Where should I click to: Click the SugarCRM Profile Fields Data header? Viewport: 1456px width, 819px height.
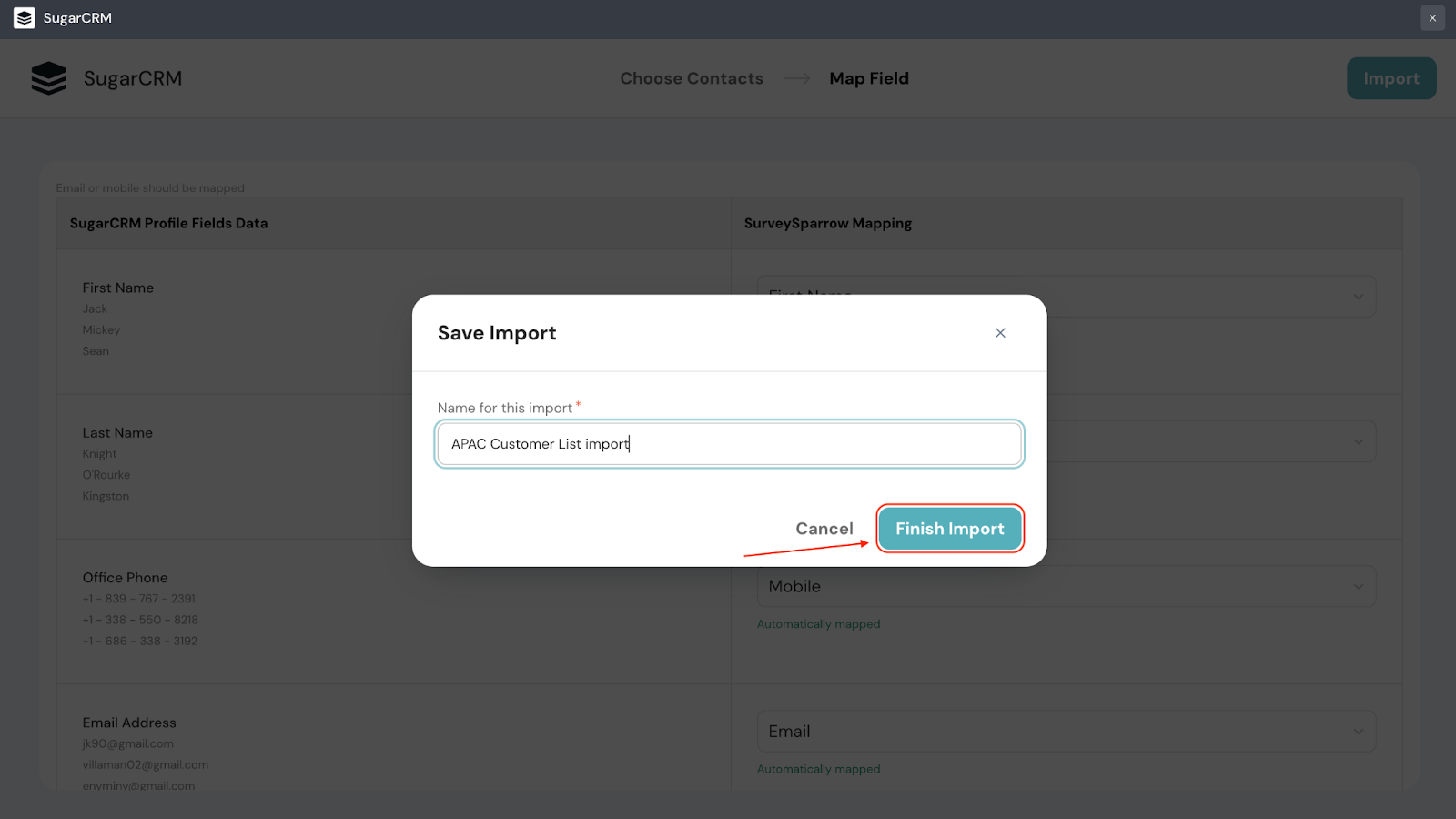(169, 224)
